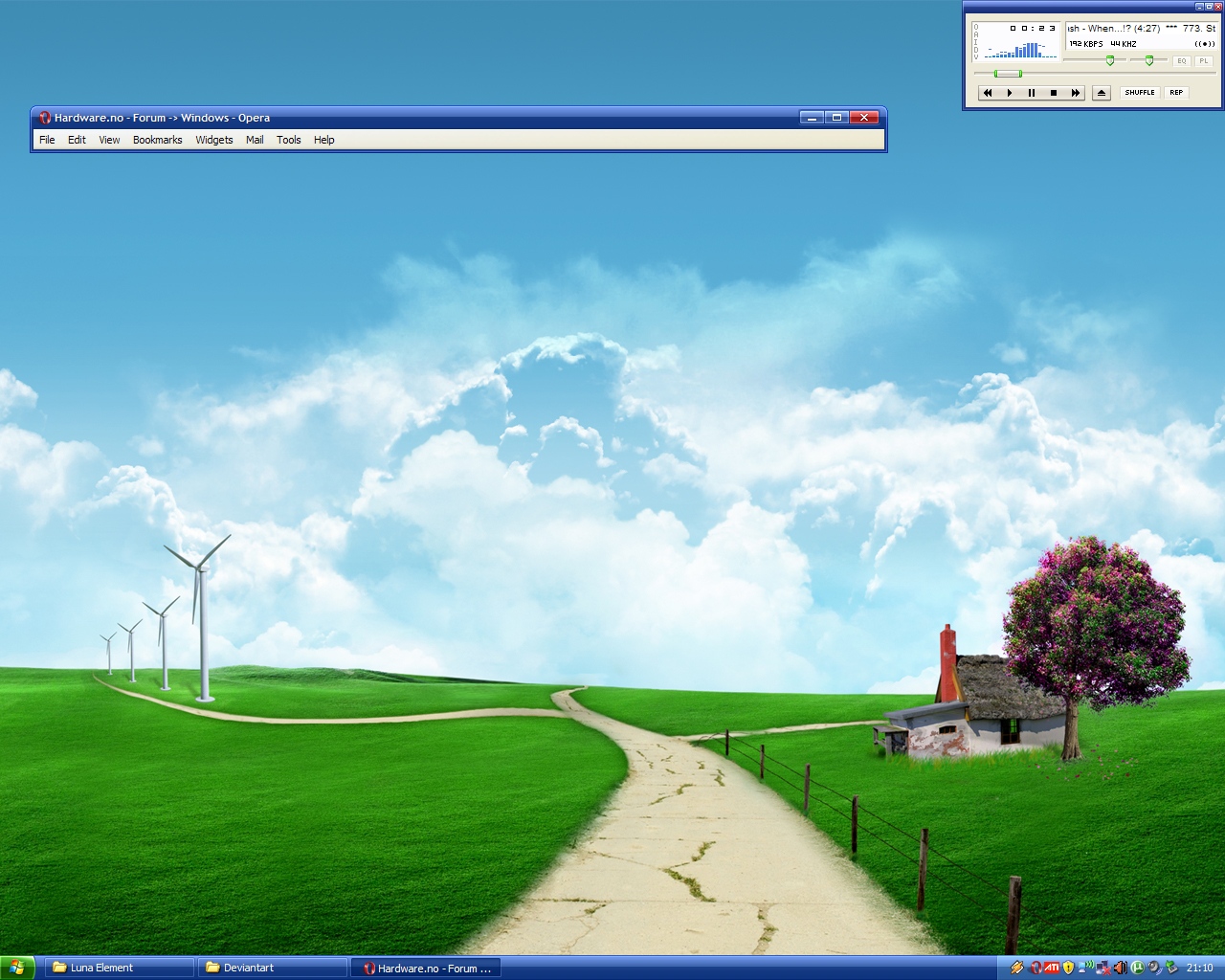Click the Winamp balance slider
The width and height of the screenshot is (1225, 980).
tap(1148, 59)
